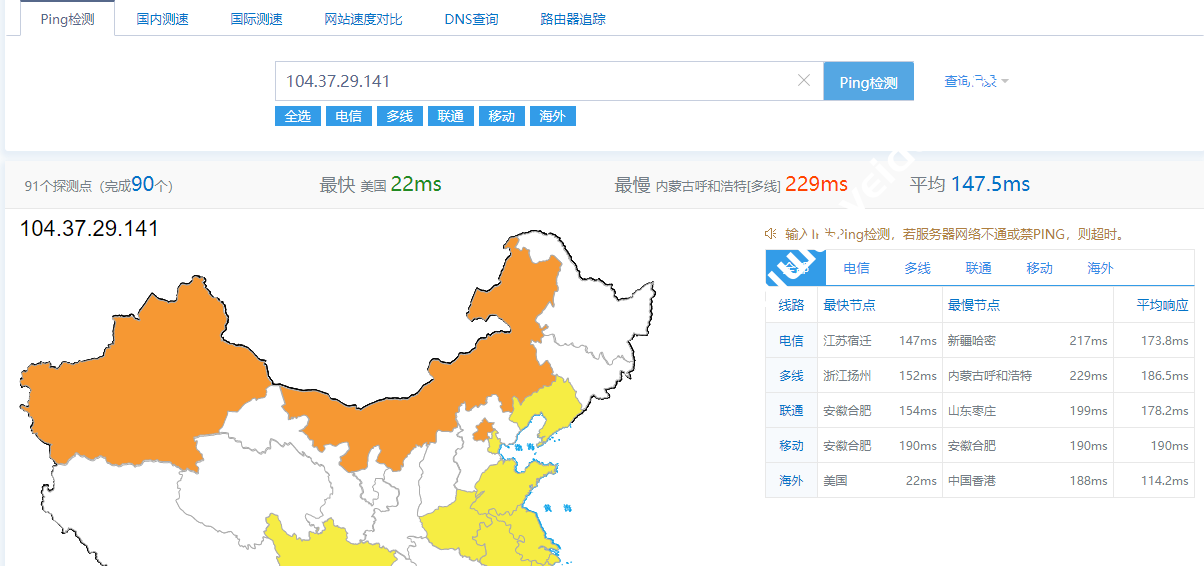The width and height of the screenshot is (1204, 566).
Task: Click the 线路 column header
Action: coord(791,305)
